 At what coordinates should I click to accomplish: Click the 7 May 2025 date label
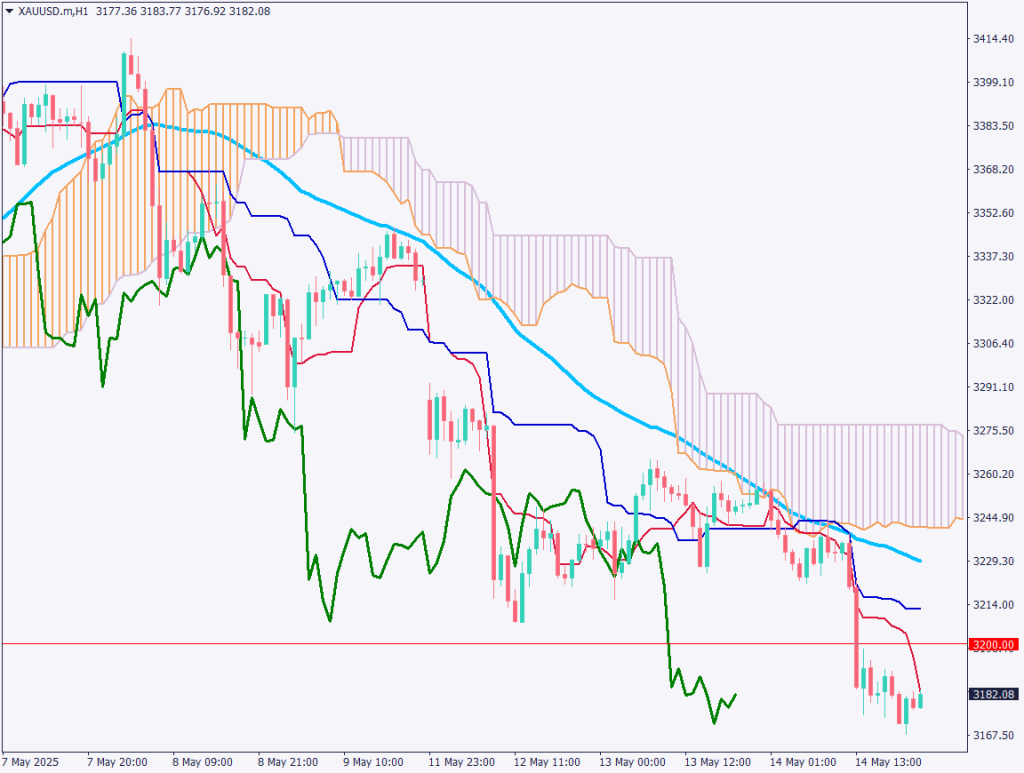[34, 761]
